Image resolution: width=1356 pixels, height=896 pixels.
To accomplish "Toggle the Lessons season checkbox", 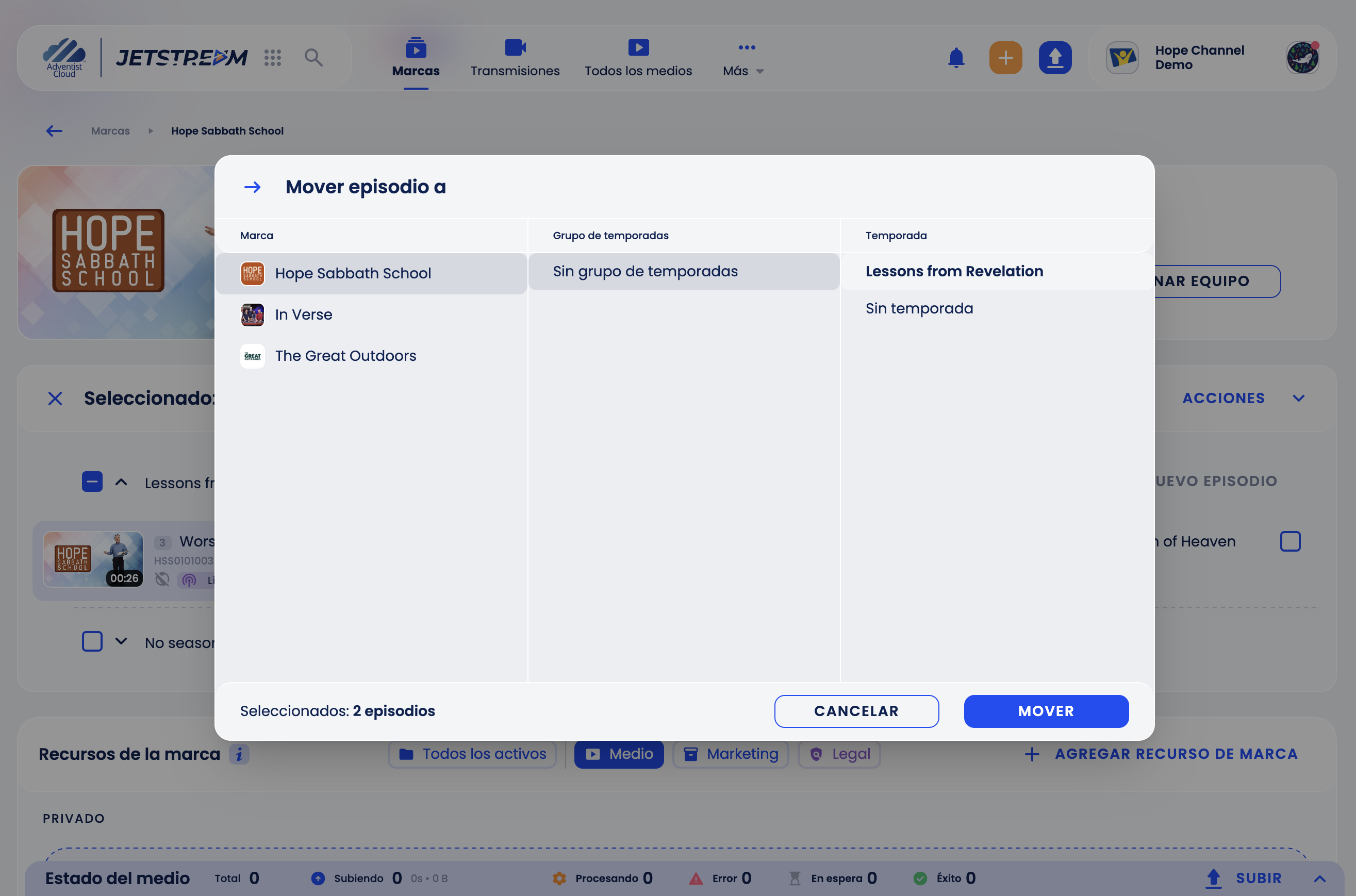I will [92, 482].
